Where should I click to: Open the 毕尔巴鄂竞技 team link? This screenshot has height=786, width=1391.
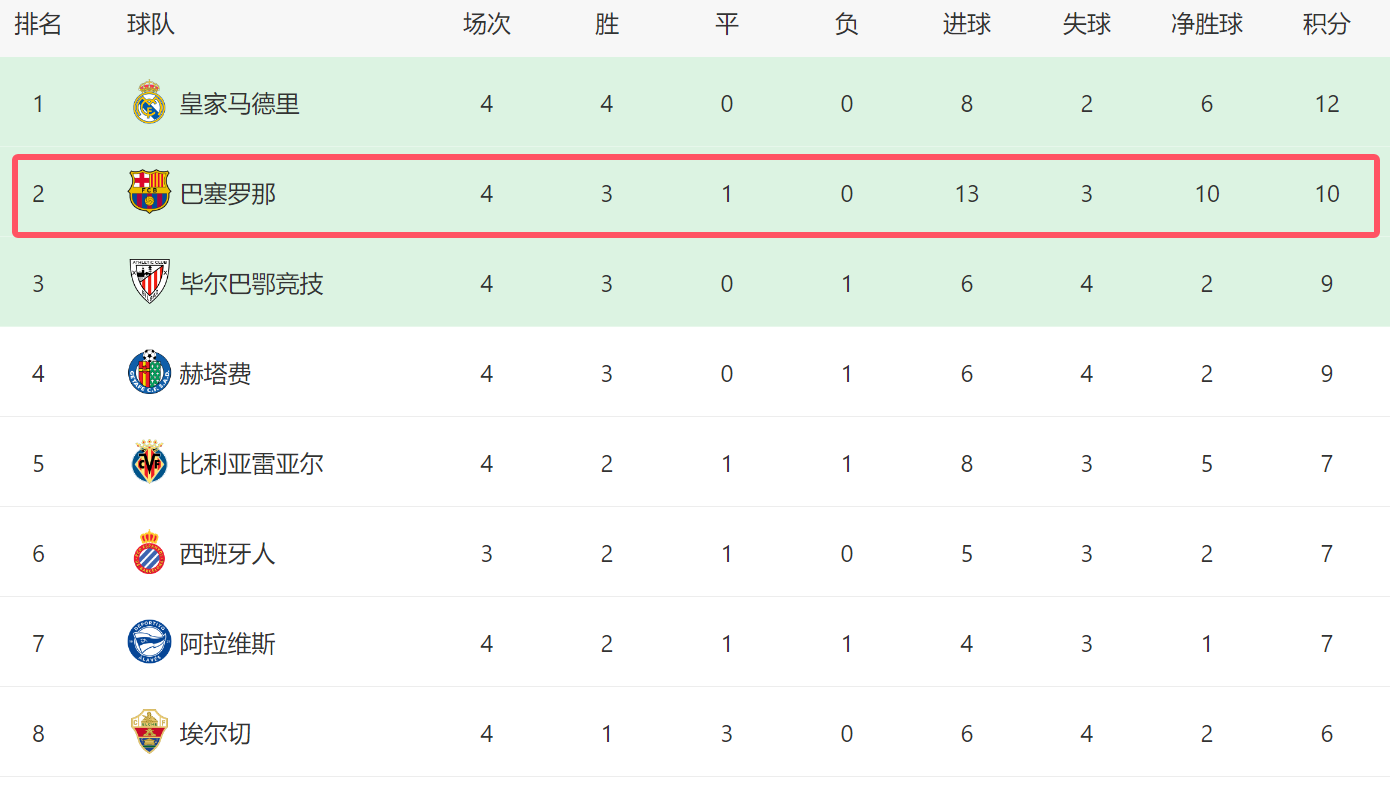pyautogui.click(x=252, y=284)
